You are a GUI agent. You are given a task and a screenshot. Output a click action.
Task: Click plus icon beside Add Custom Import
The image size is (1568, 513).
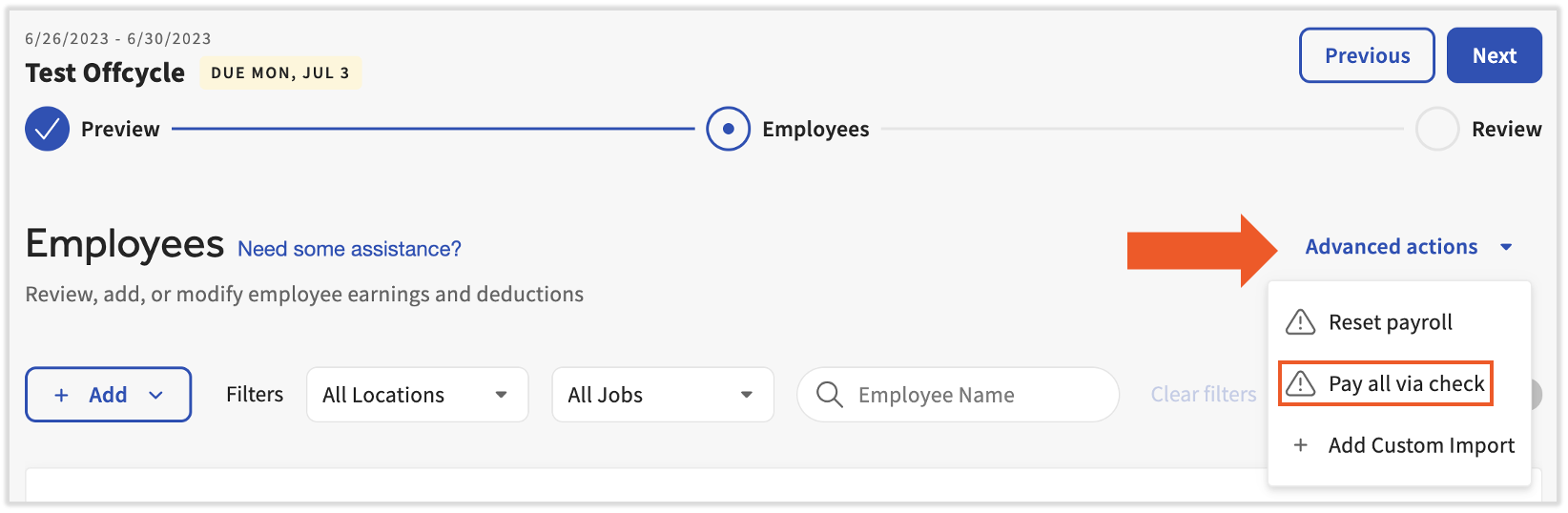pyautogui.click(x=1300, y=445)
